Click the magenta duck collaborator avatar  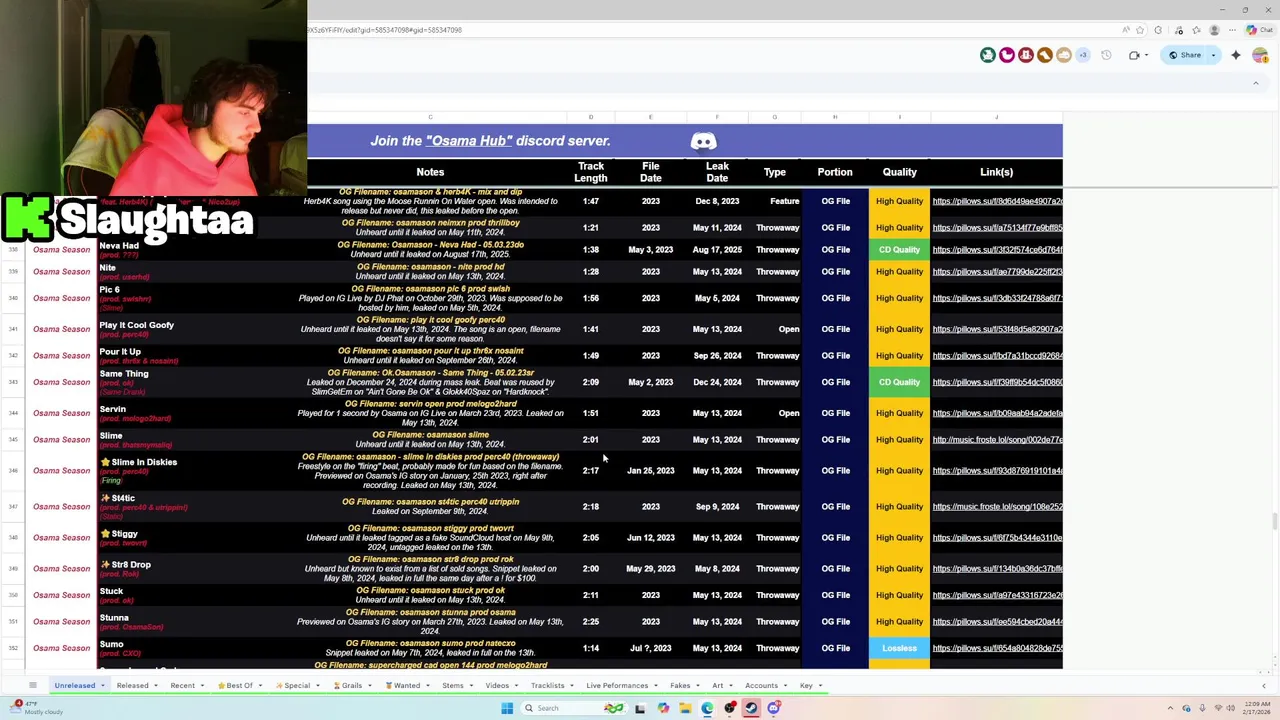click(x=1007, y=55)
